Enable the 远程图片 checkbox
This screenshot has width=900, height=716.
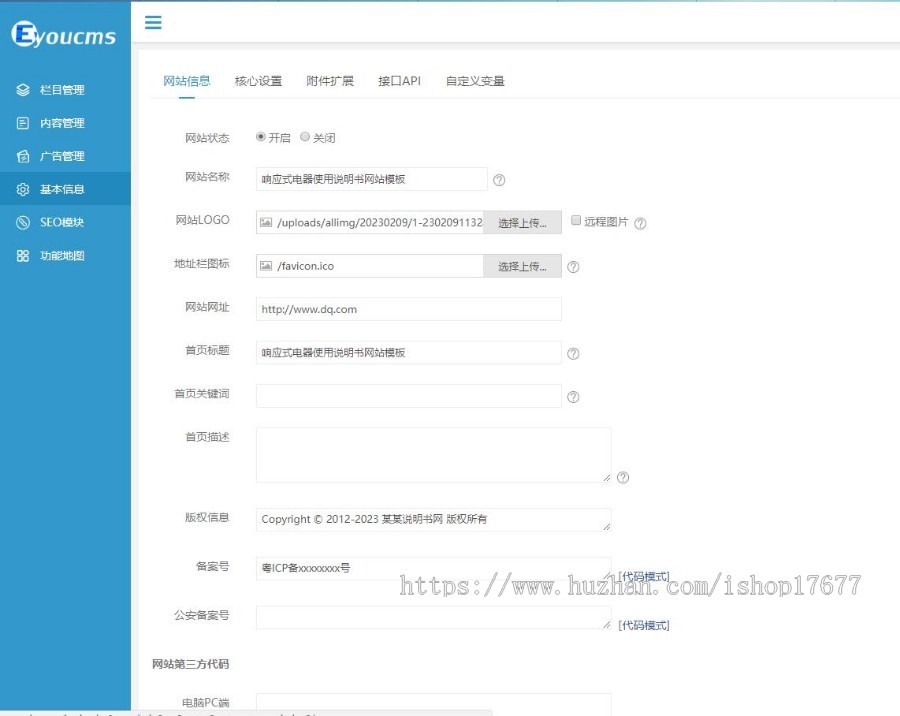point(576,220)
